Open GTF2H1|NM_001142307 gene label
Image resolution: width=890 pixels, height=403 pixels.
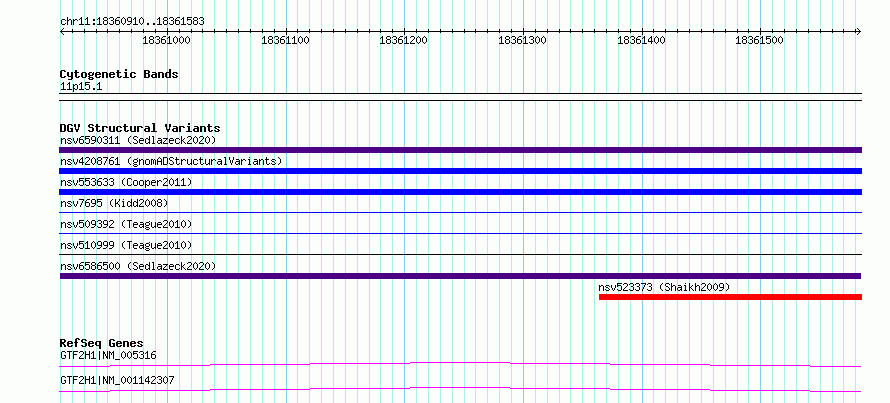[117, 380]
